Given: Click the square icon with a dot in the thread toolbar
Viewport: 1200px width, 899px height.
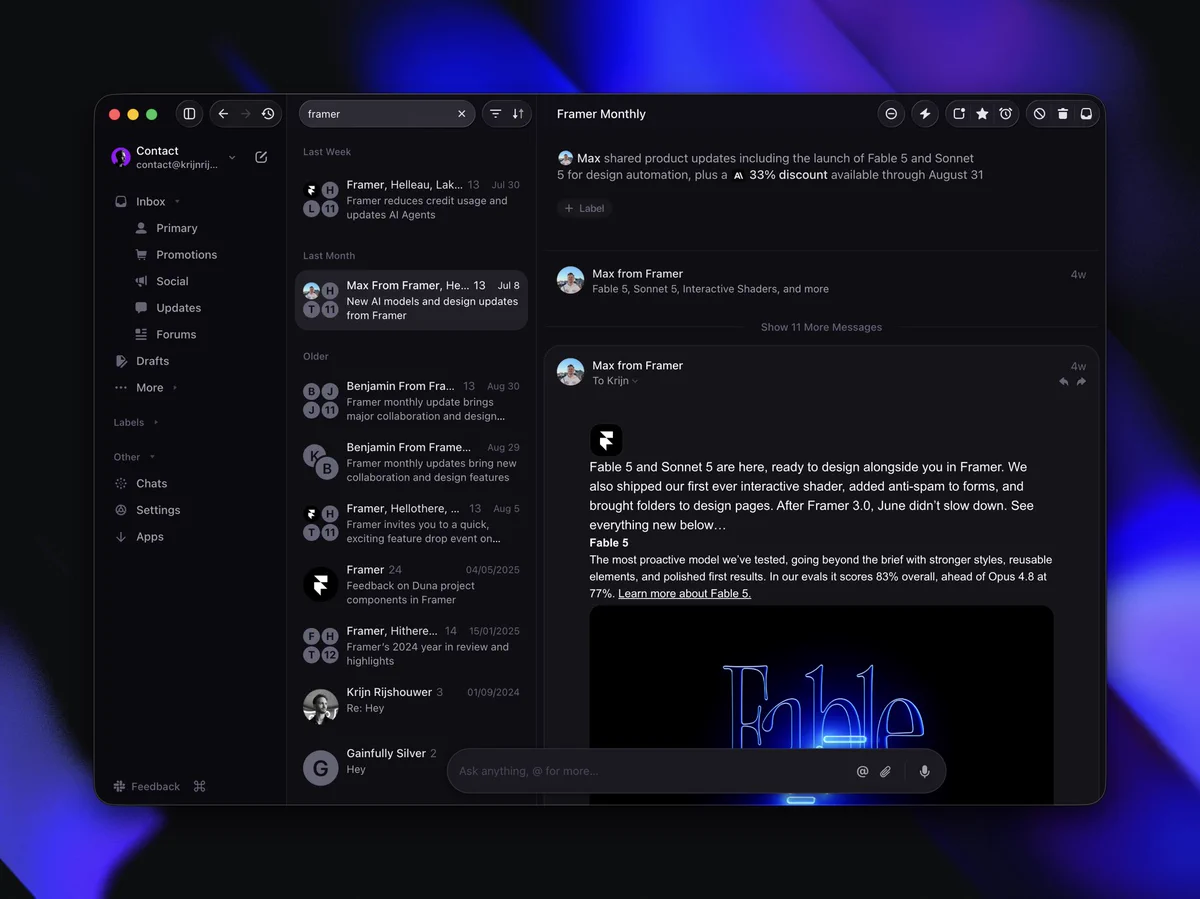Looking at the screenshot, I should (x=958, y=114).
